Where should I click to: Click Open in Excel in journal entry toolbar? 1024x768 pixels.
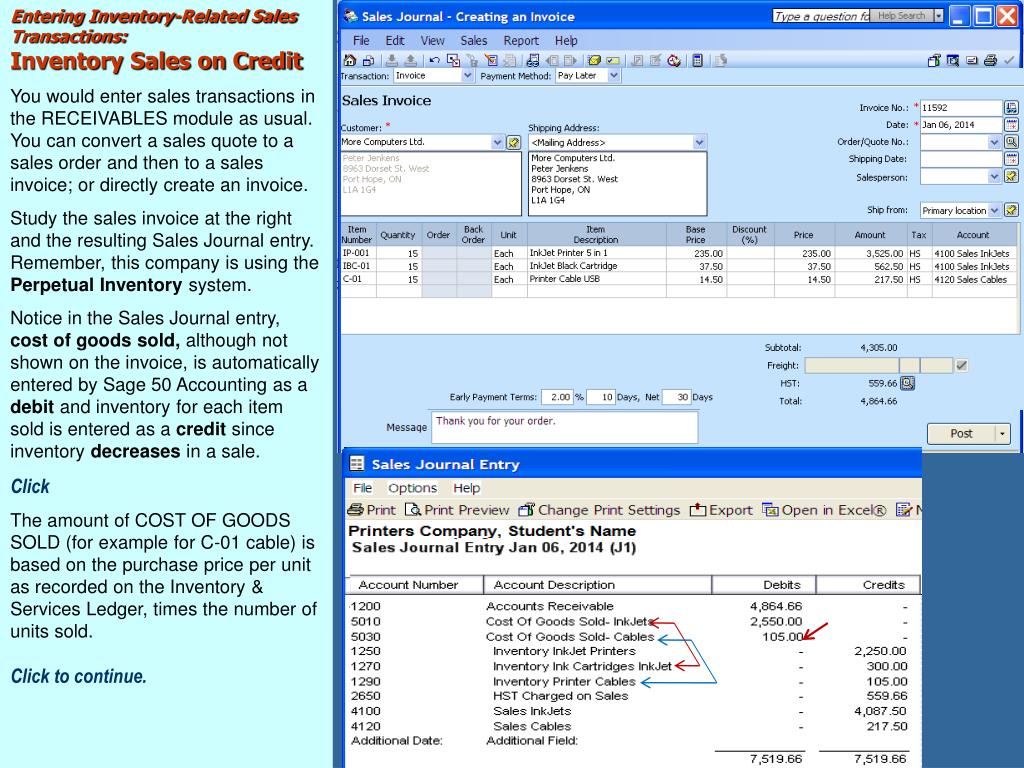click(824, 510)
